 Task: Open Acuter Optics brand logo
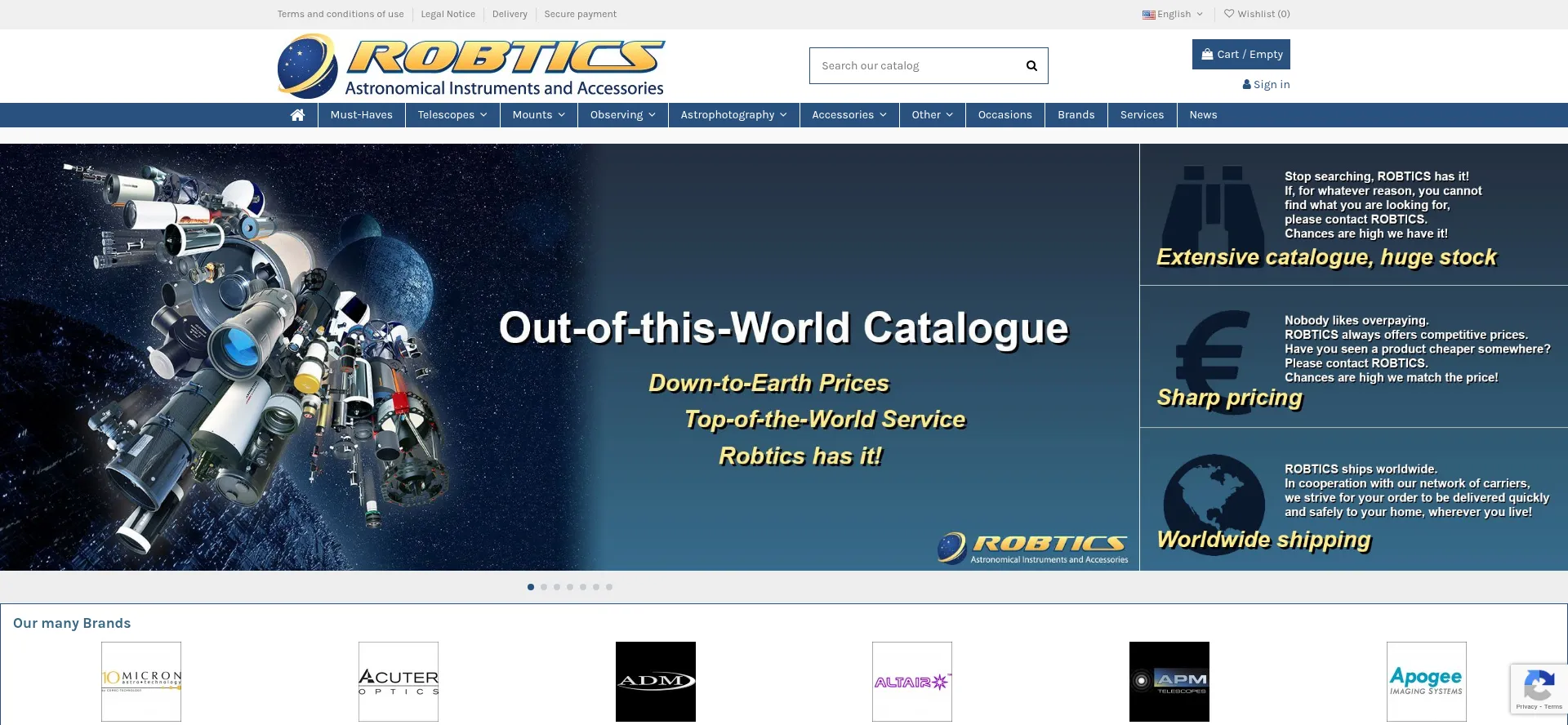(399, 682)
